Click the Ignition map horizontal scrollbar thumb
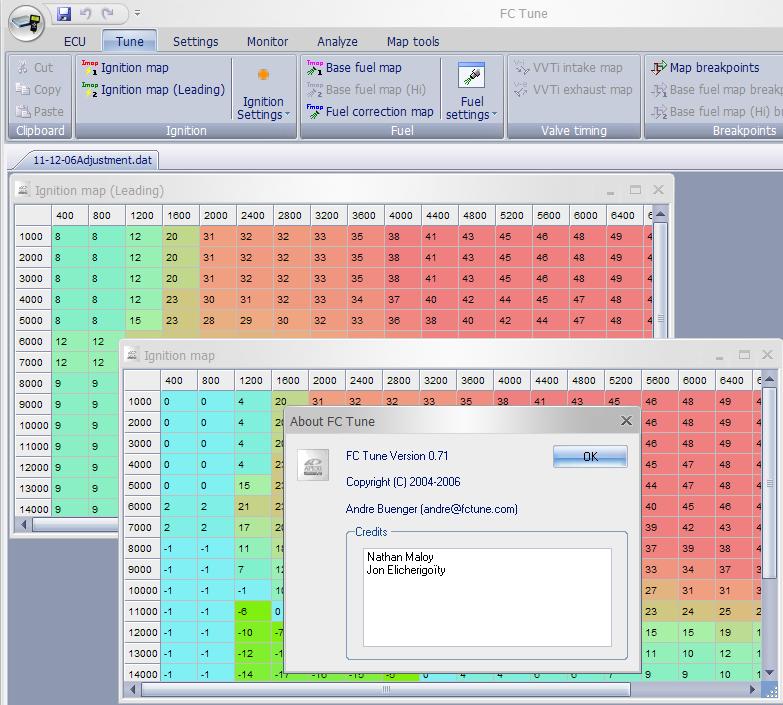 386,689
